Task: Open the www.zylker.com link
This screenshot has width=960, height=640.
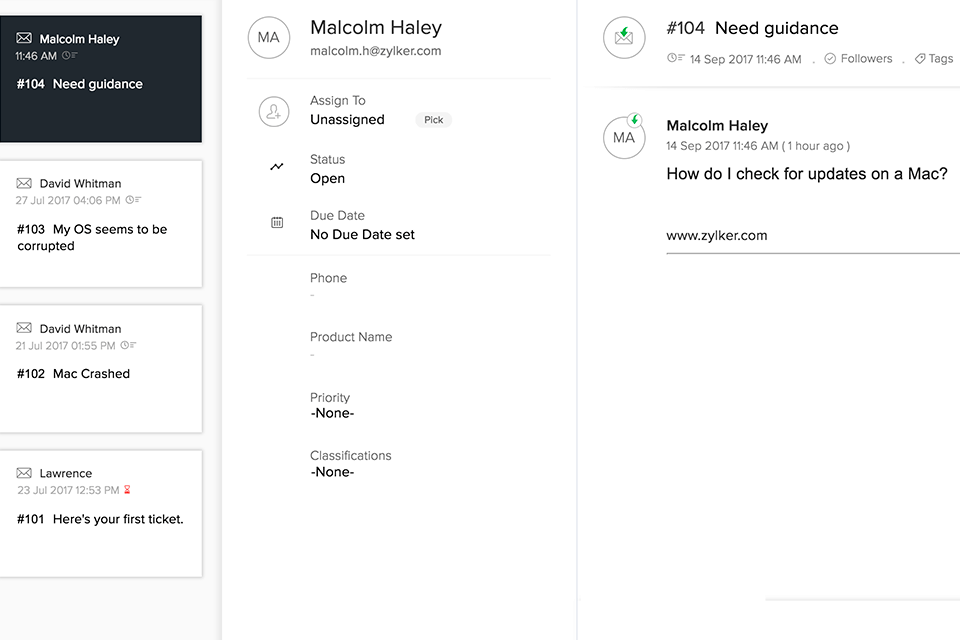Action: (x=717, y=235)
